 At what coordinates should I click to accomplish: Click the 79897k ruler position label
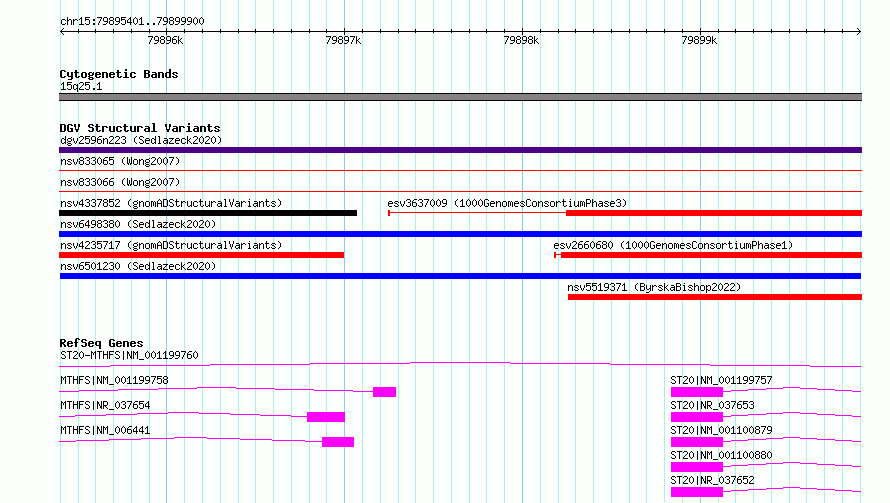[x=343, y=40]
